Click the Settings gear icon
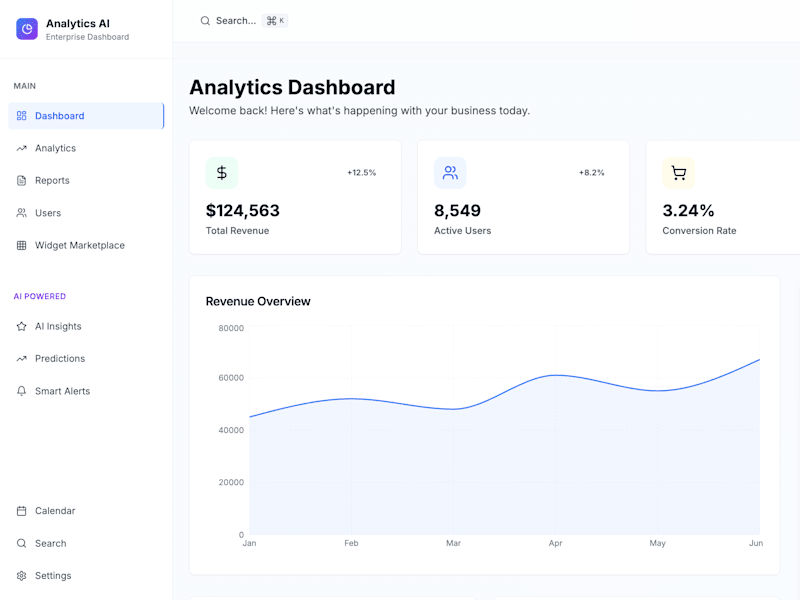Screen dimensions: 800x600 coord(21,576)
